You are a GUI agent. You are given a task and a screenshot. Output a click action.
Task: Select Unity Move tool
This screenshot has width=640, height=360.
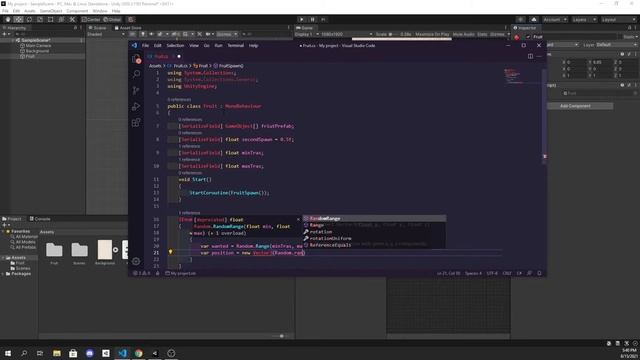click(x=18, y=20)
